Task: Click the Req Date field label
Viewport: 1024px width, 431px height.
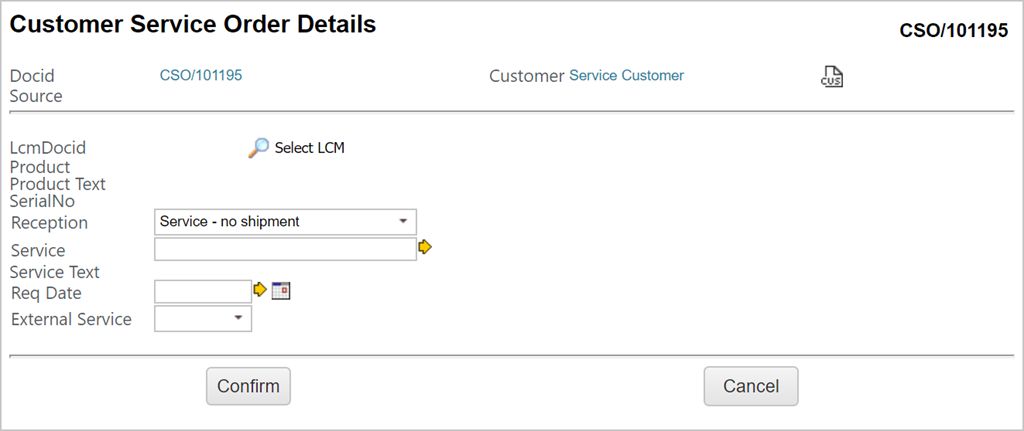Action: (46, 293)
